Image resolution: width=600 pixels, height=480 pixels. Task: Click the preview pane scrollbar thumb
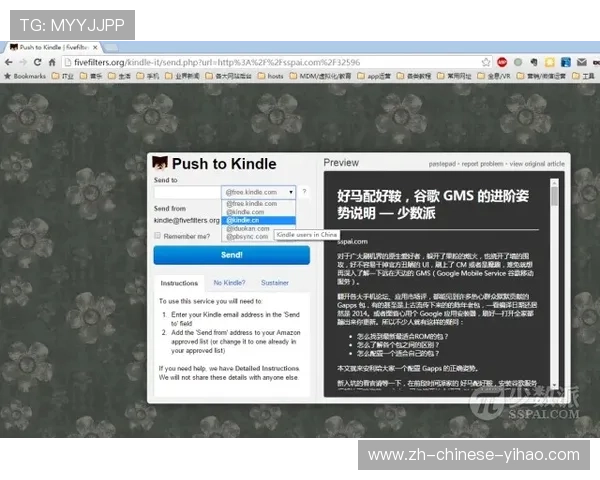[x=554, y=197]
